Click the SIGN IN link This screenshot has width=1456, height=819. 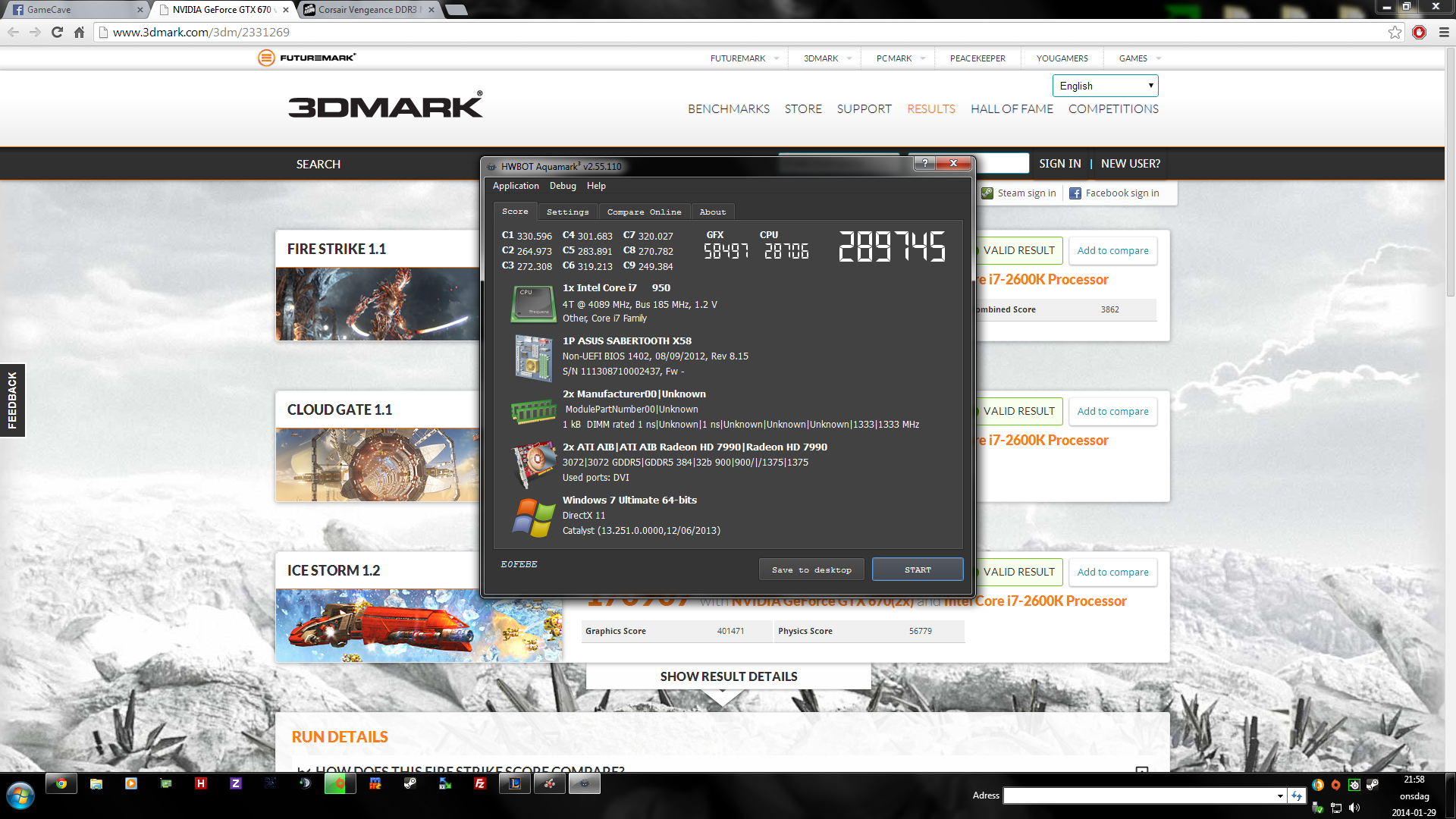pyautogui.click(x=1059, y=164)
